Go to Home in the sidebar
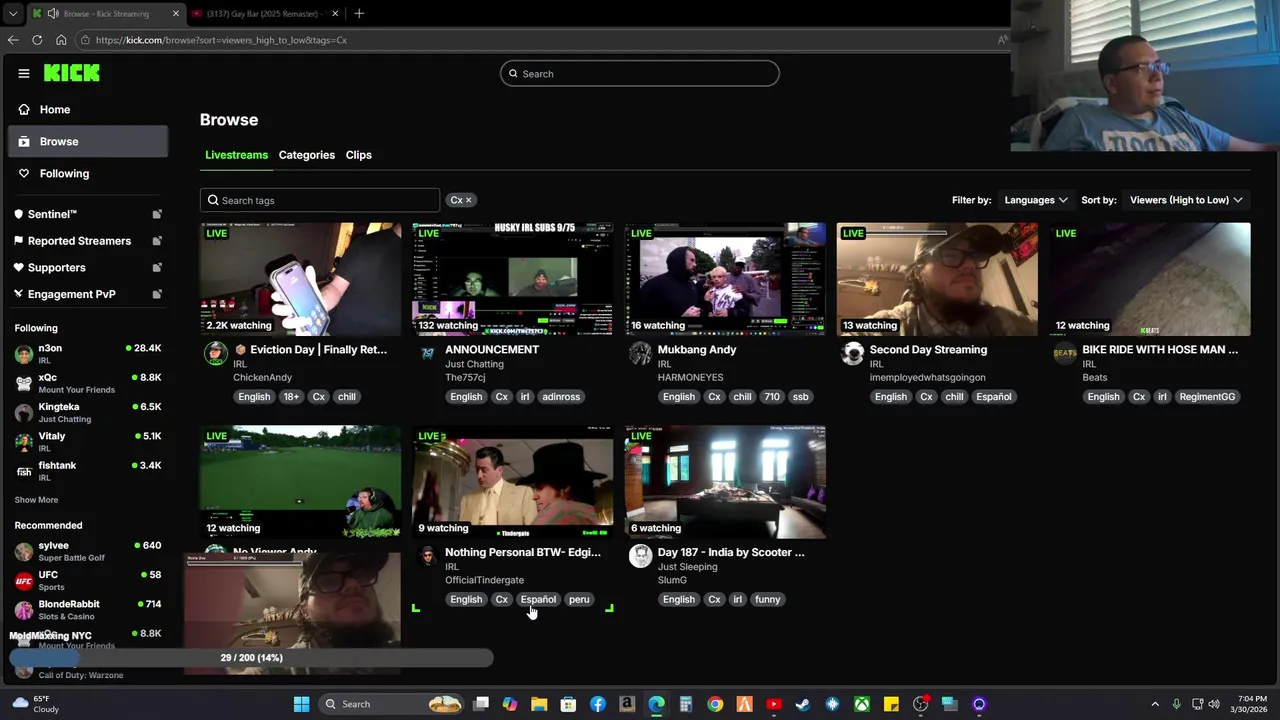The height and width of the screenshot is (720, 1280). (x=88, y=109)
